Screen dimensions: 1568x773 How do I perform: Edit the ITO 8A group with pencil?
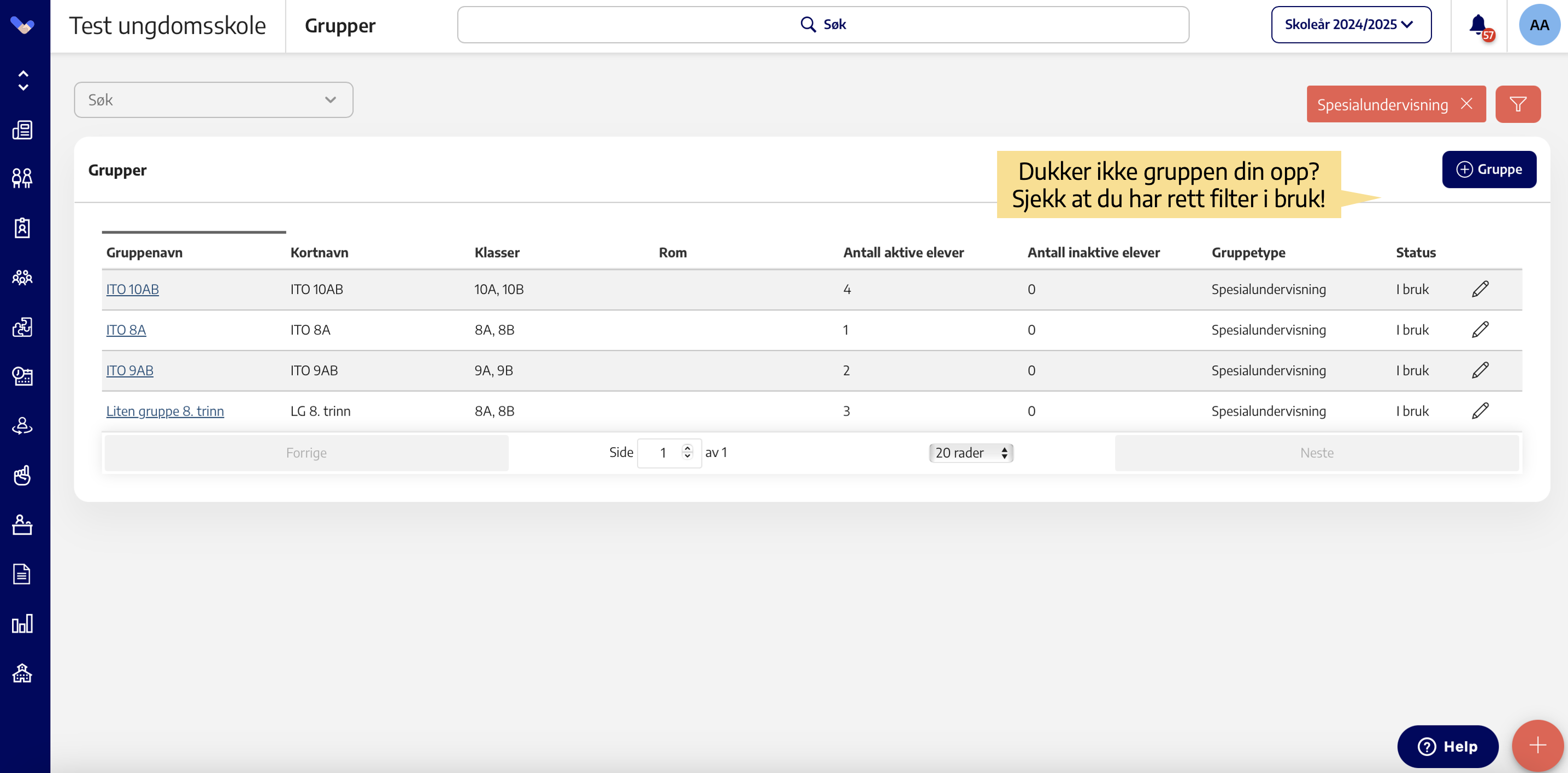1481,330
